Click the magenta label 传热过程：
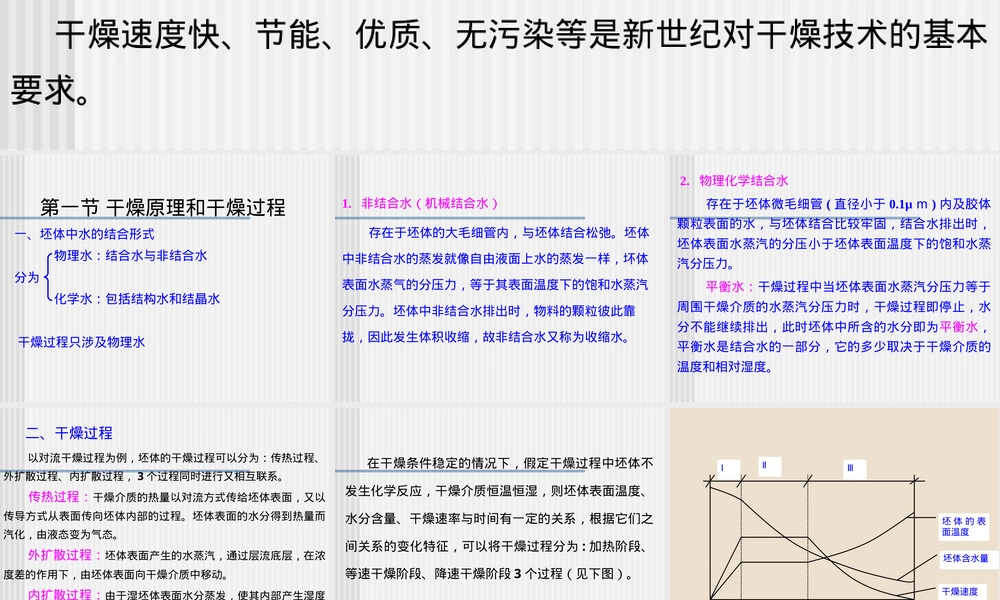 click(60, 497)
